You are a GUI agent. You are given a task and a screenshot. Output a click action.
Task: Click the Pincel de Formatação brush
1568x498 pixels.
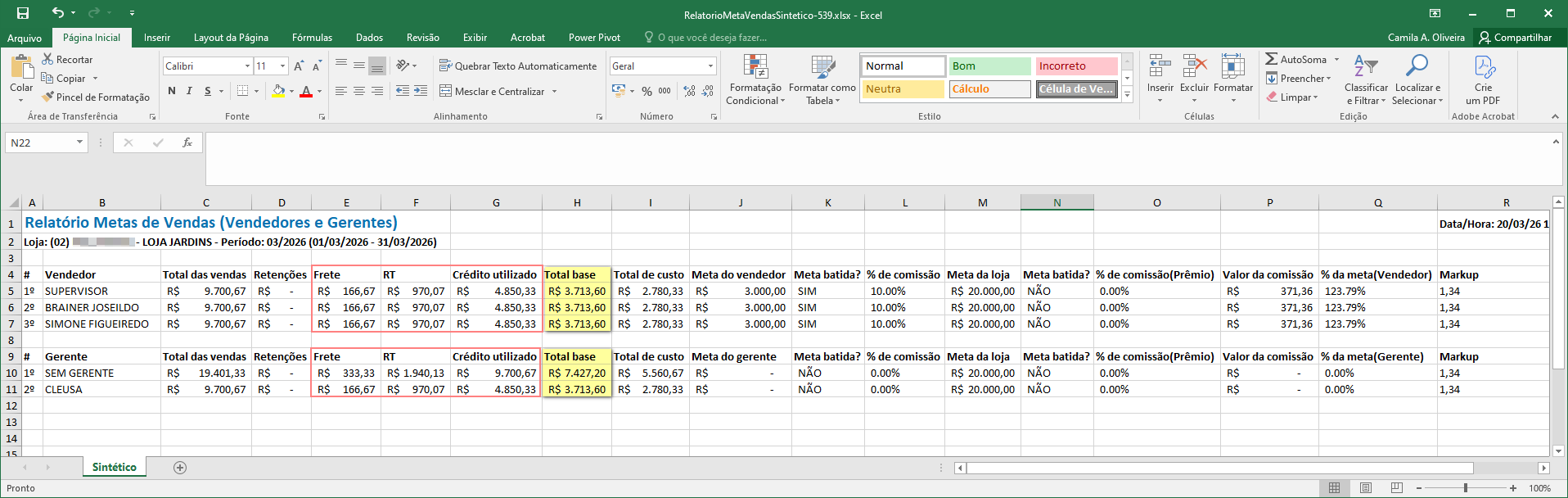pyautogui.click(x=49, y=97)
